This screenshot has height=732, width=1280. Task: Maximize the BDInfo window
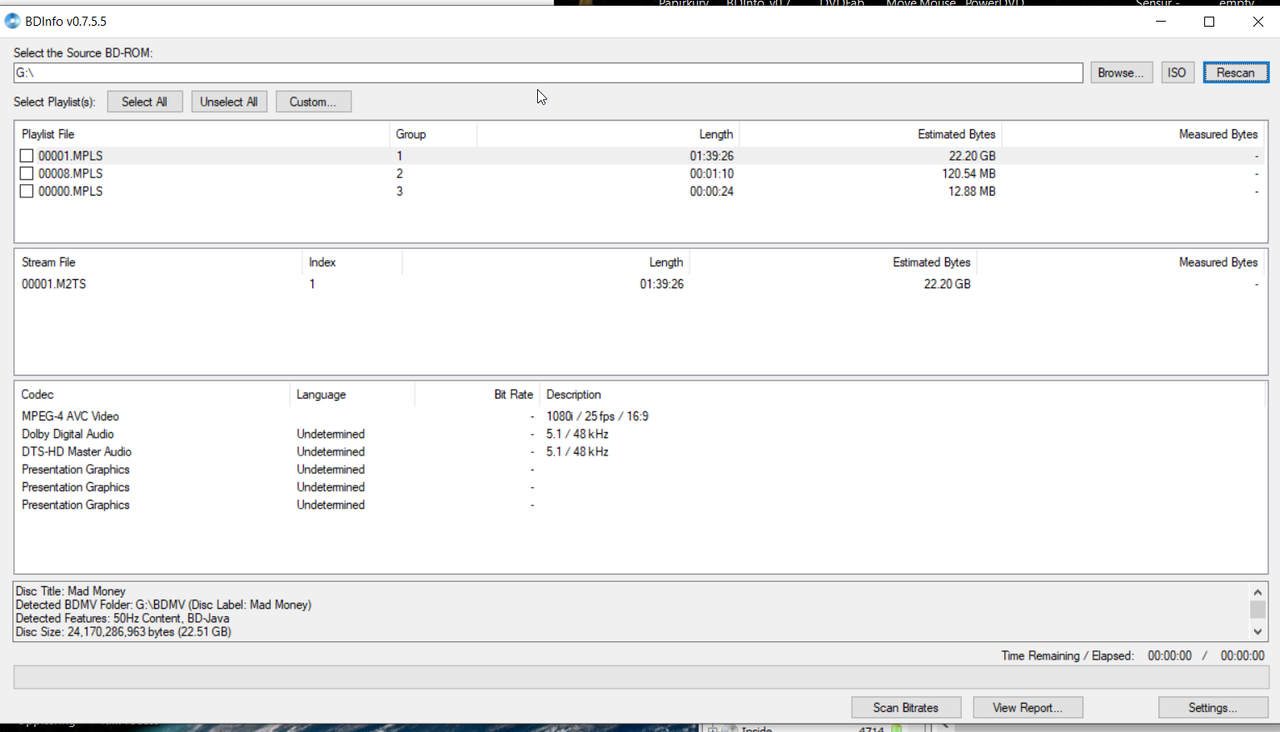[1209, 21]
